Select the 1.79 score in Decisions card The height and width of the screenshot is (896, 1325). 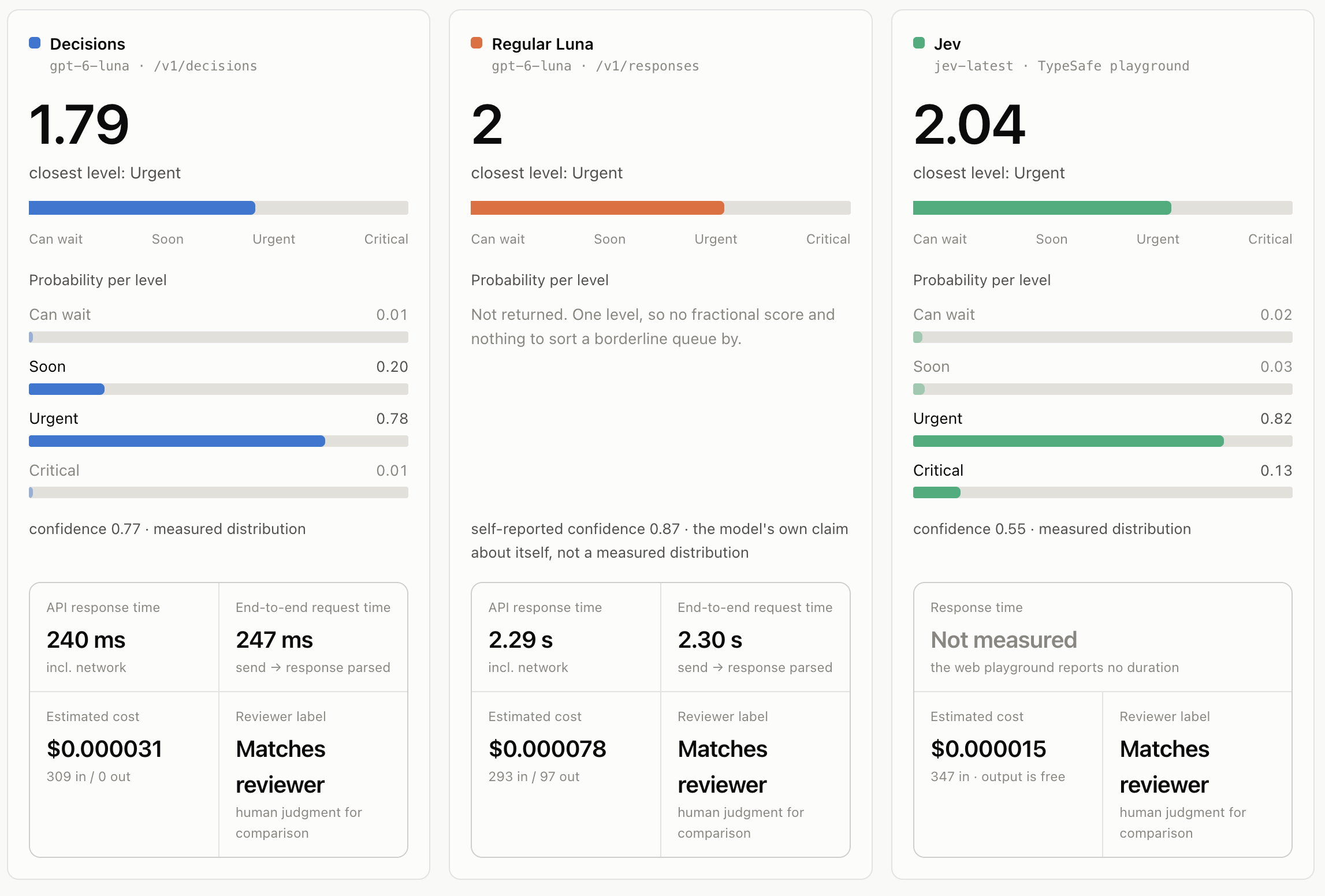[x=79, y=124]
